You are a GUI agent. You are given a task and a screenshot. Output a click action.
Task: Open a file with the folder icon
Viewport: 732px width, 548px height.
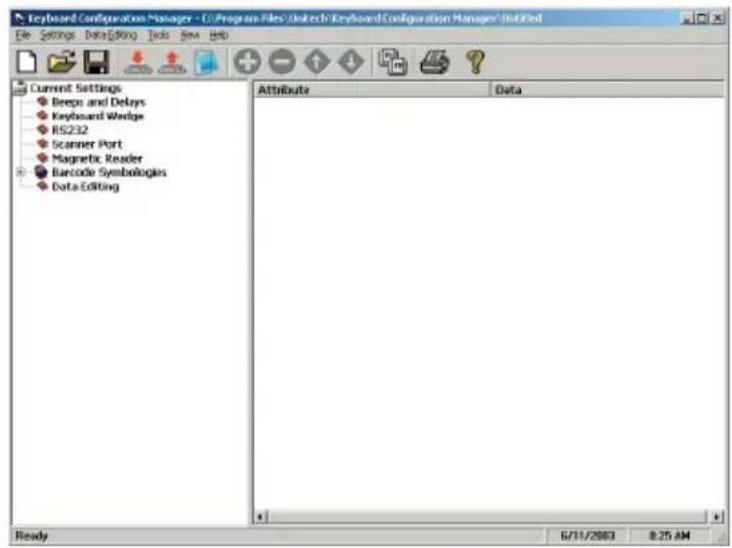(61, 62)
